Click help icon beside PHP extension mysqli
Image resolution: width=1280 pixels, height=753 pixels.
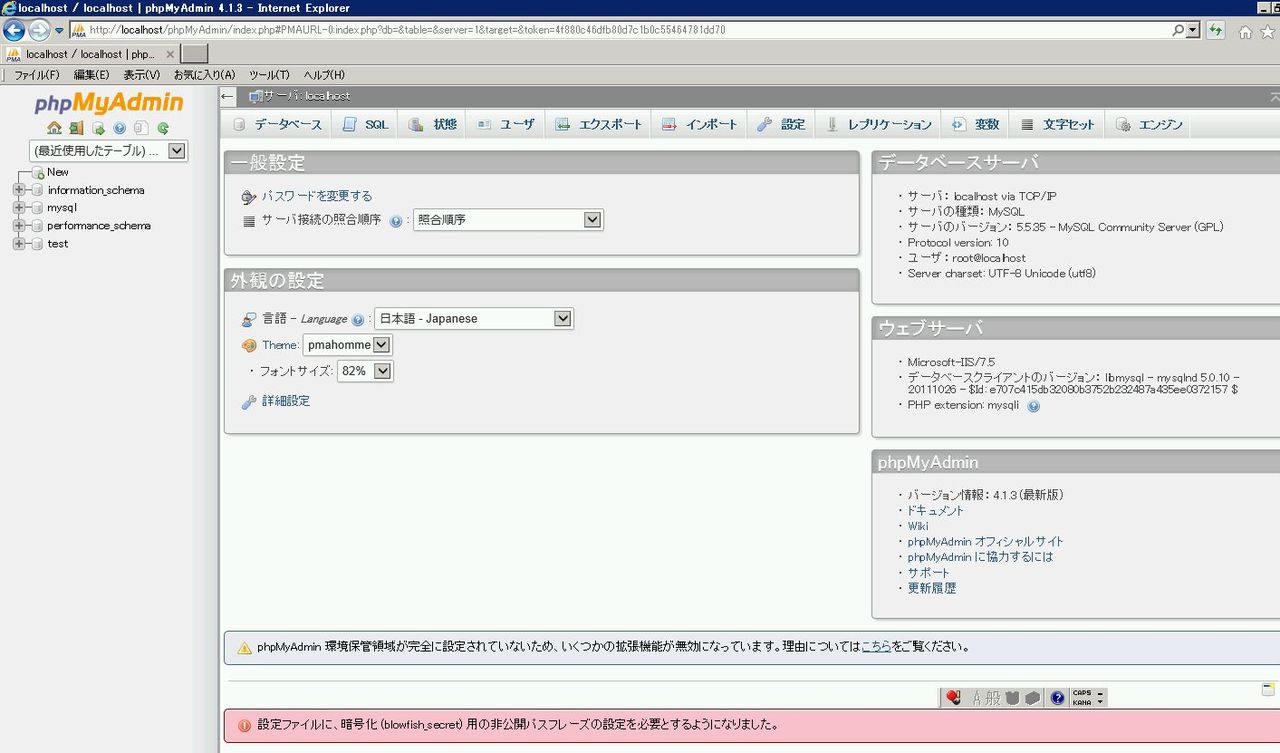[x=1034, y=406]
